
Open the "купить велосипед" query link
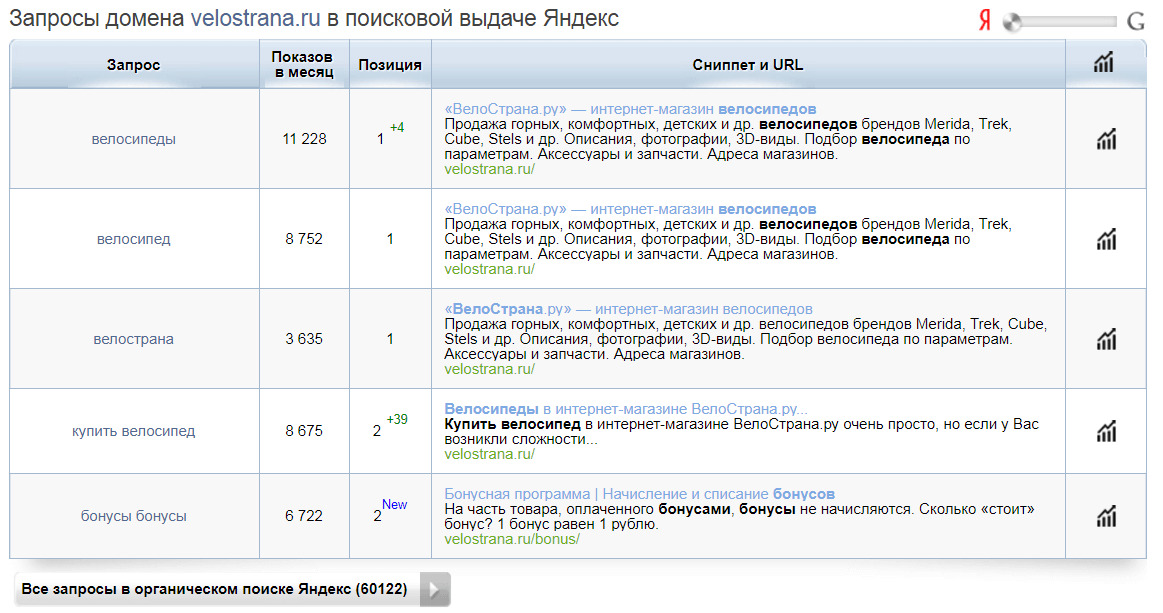point(132,431)
